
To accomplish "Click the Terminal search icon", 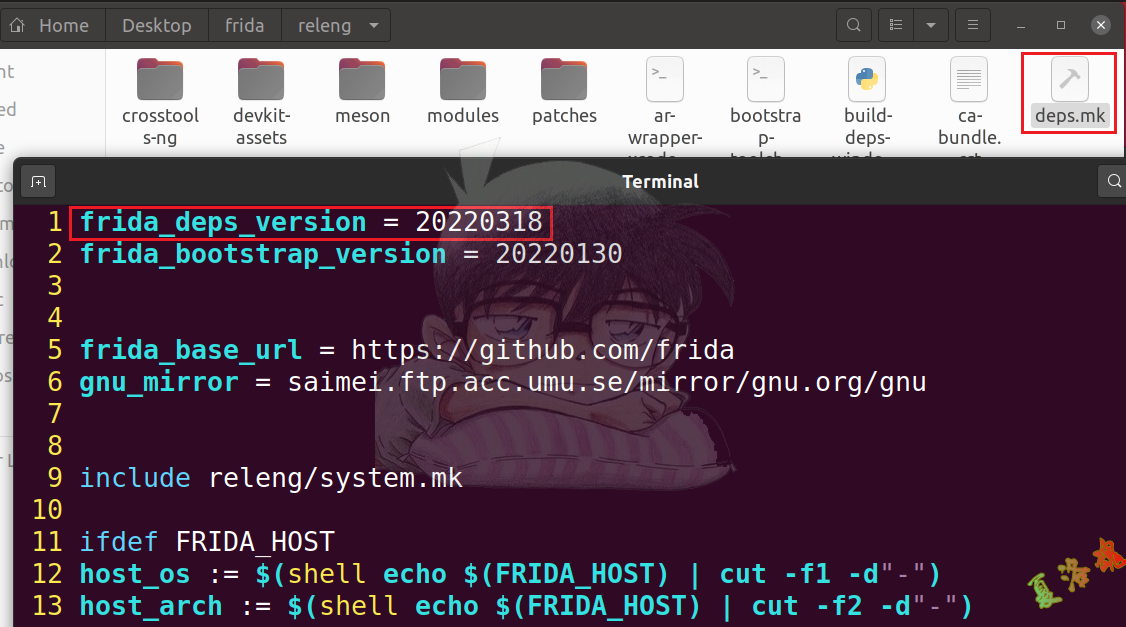I will pyautogui.click(x=1113, y=182).
